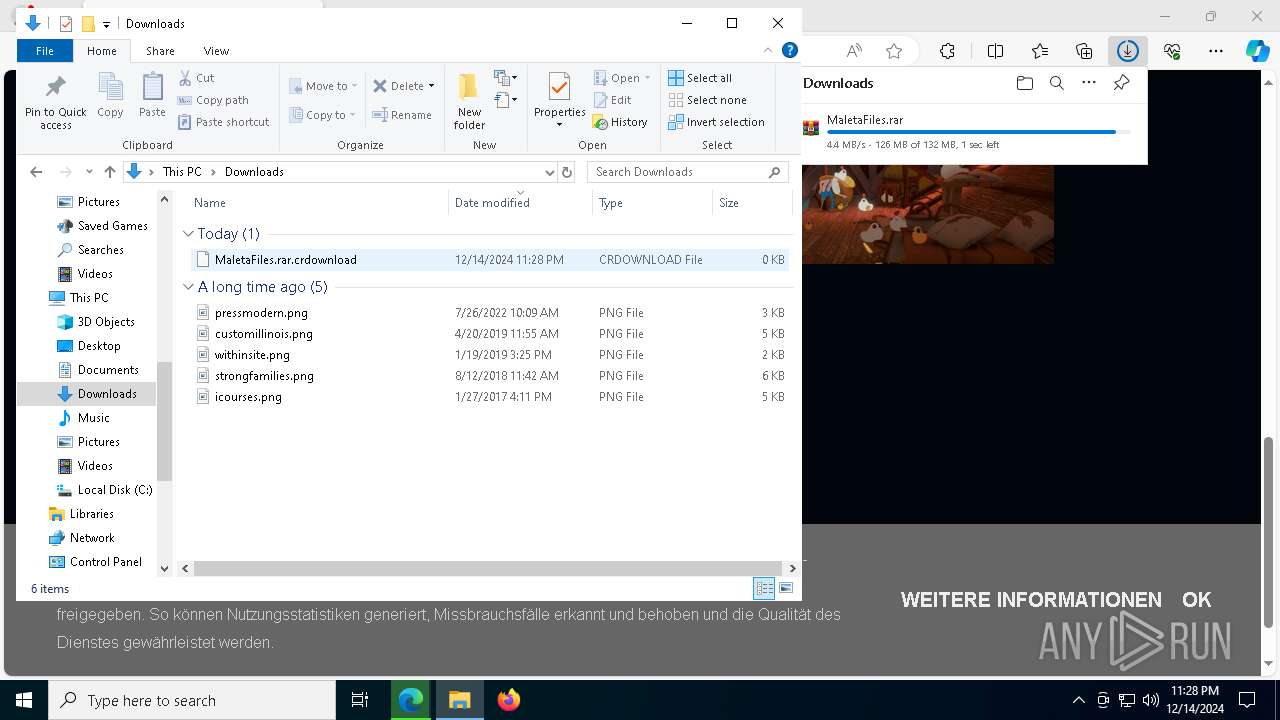Click Paste shortcut command
The width and height of the screenshot is (1280, 720).
point(223,122)
